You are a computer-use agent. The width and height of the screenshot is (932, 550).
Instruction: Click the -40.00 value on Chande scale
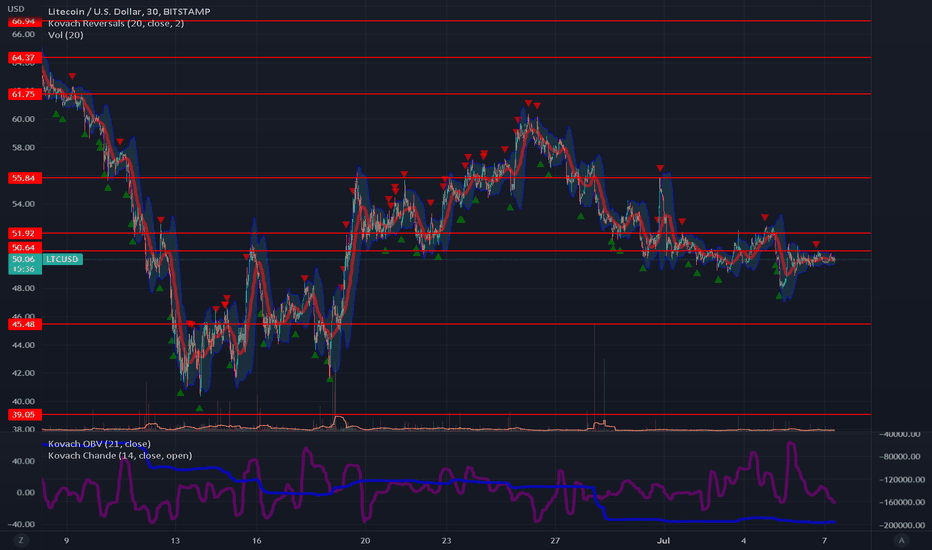tap(23, 524)
